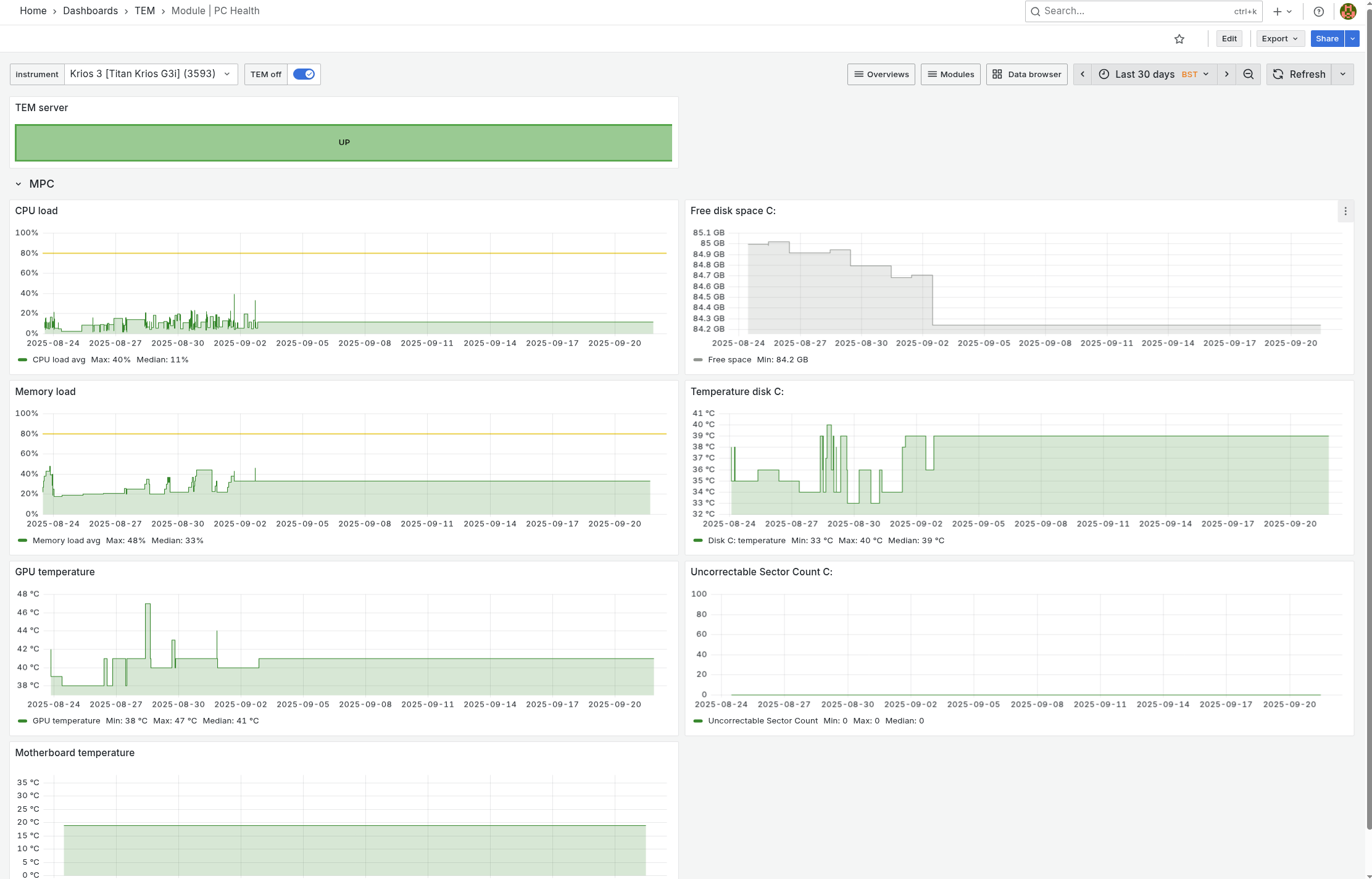1372x879 pixels.
Task: Open the user avatar profile menu
Action: point(1348,11)
